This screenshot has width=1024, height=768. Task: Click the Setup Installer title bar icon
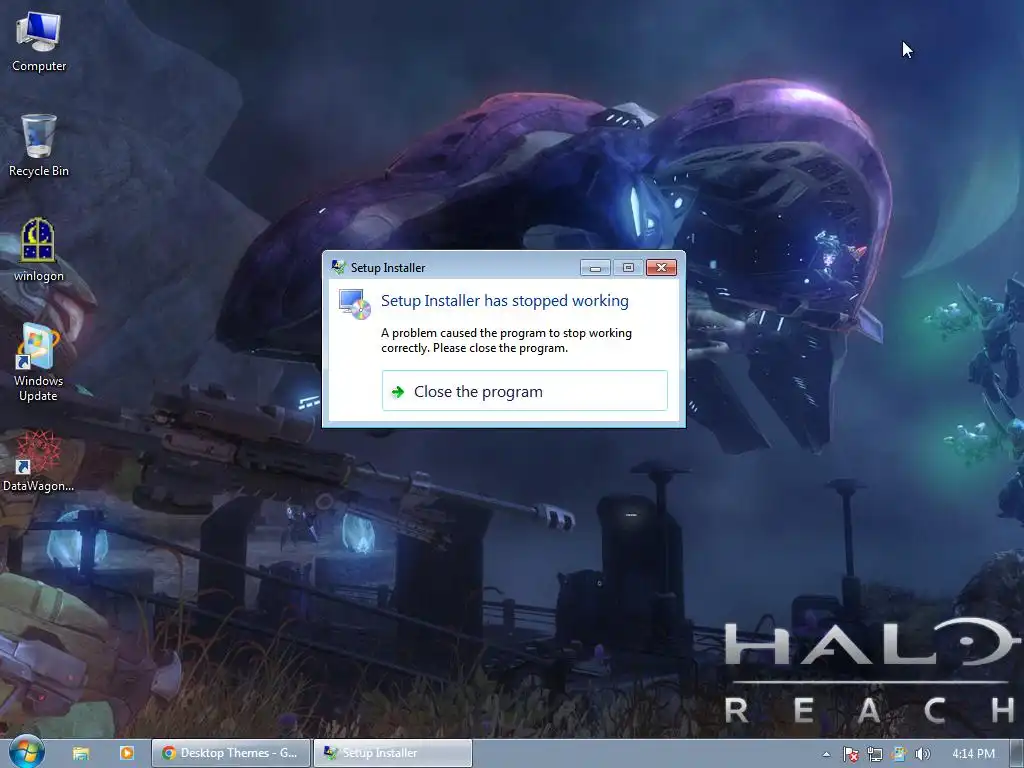tap(338, 267)
